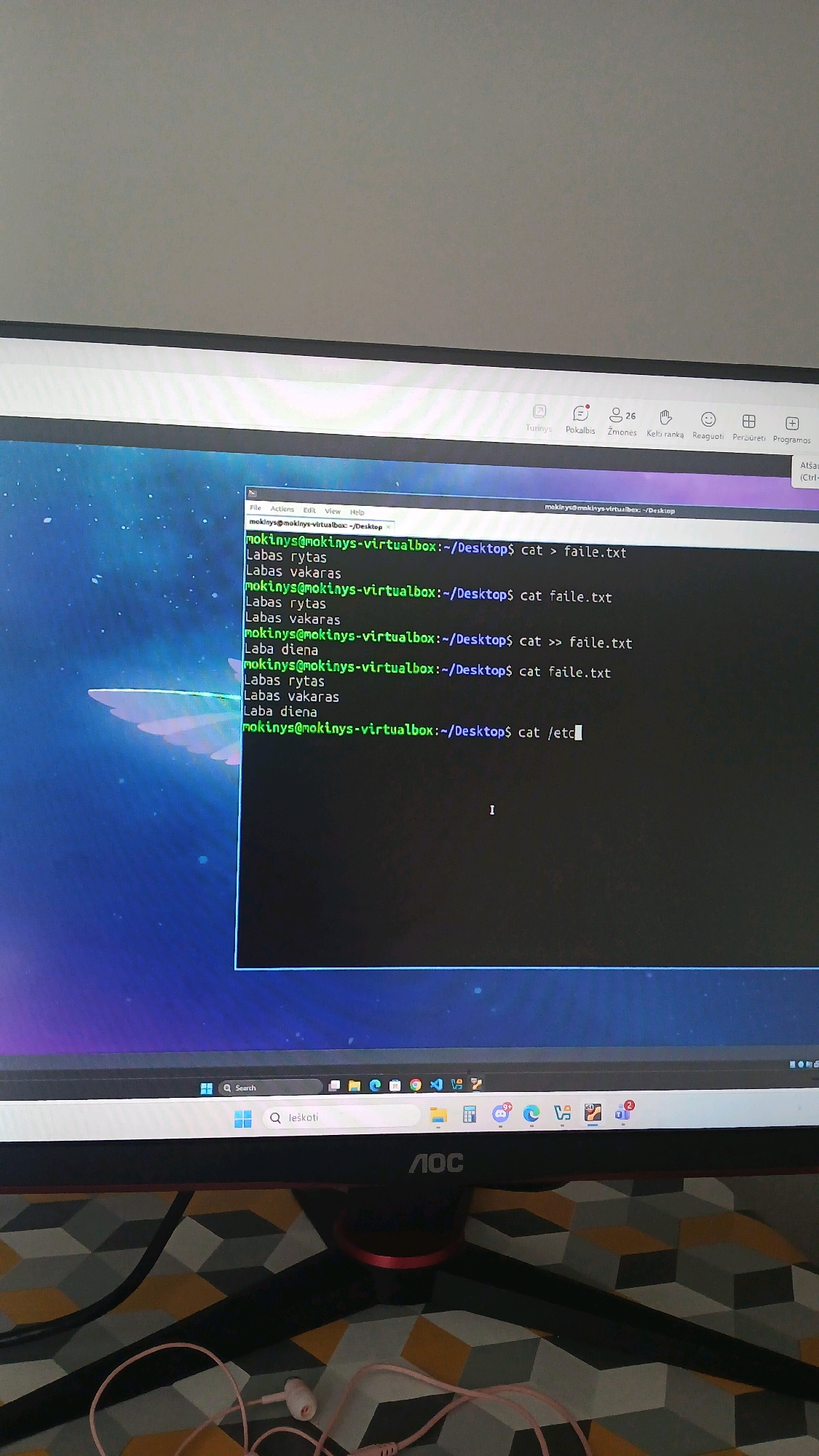Close the ~/Desktop terminal tab
The image size is (819, 1456).
point(389,526)
